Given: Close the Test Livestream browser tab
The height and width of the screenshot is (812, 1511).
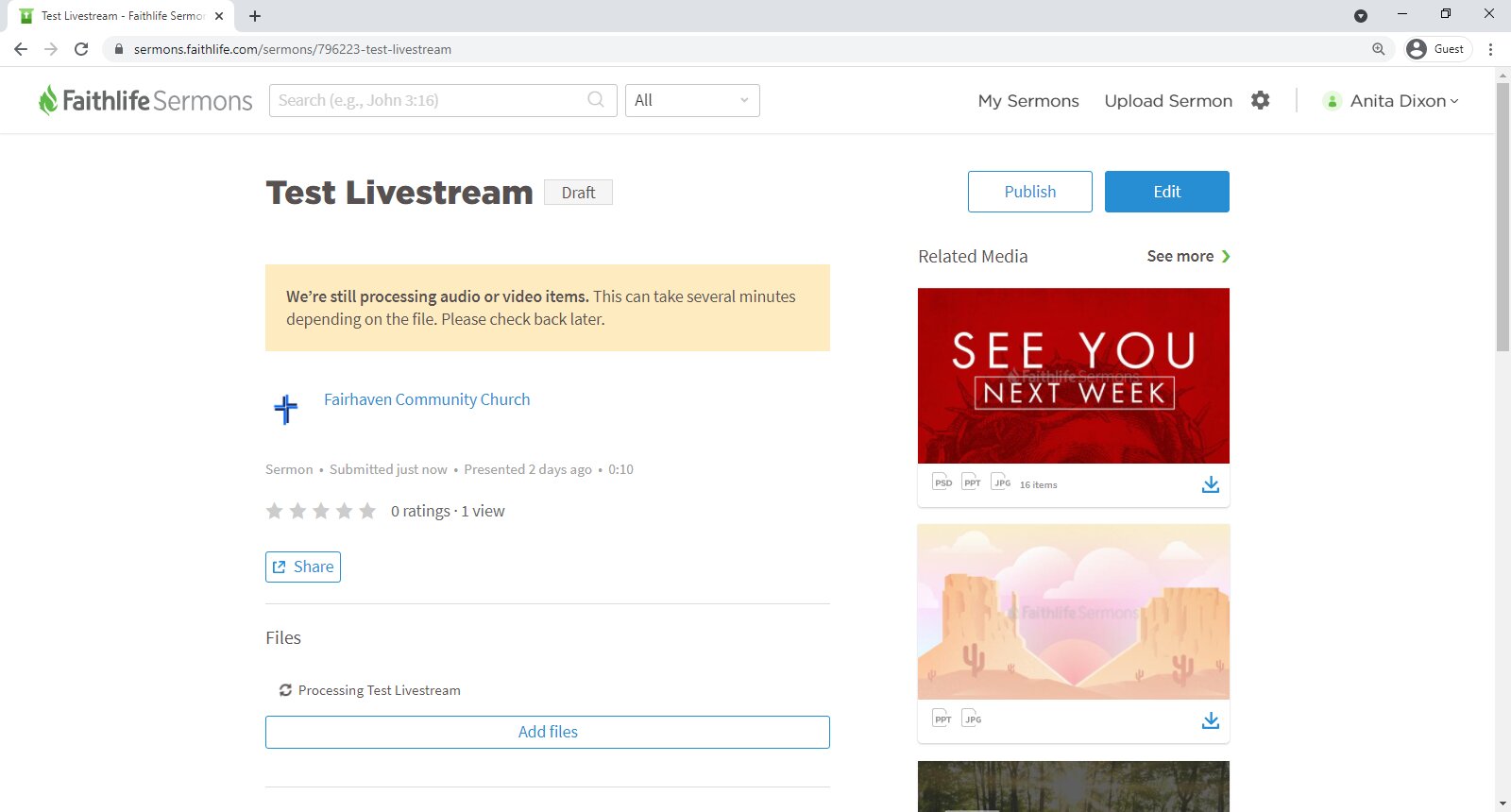Looking at the screenshot, I should click(x=219, y=16).
